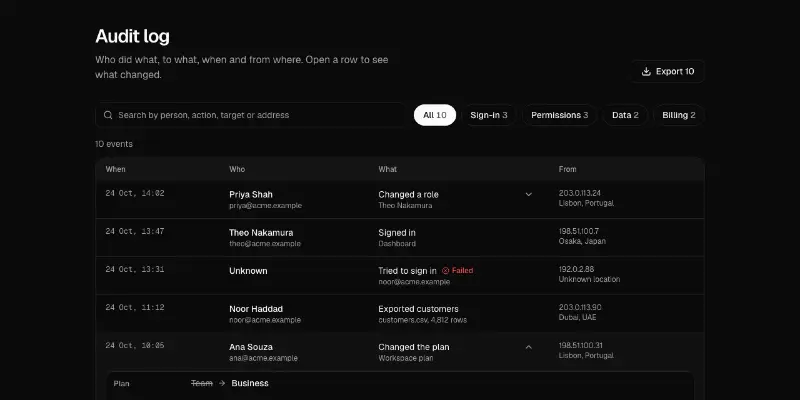This screenshot has width=800, height=400.
Task: Click the When column header
Action: [x=115, y=169]
